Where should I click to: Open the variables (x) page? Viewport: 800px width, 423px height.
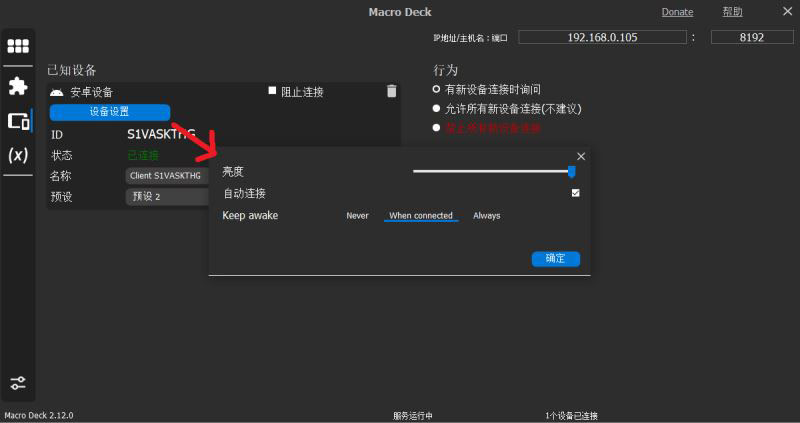tap(18, 155)
